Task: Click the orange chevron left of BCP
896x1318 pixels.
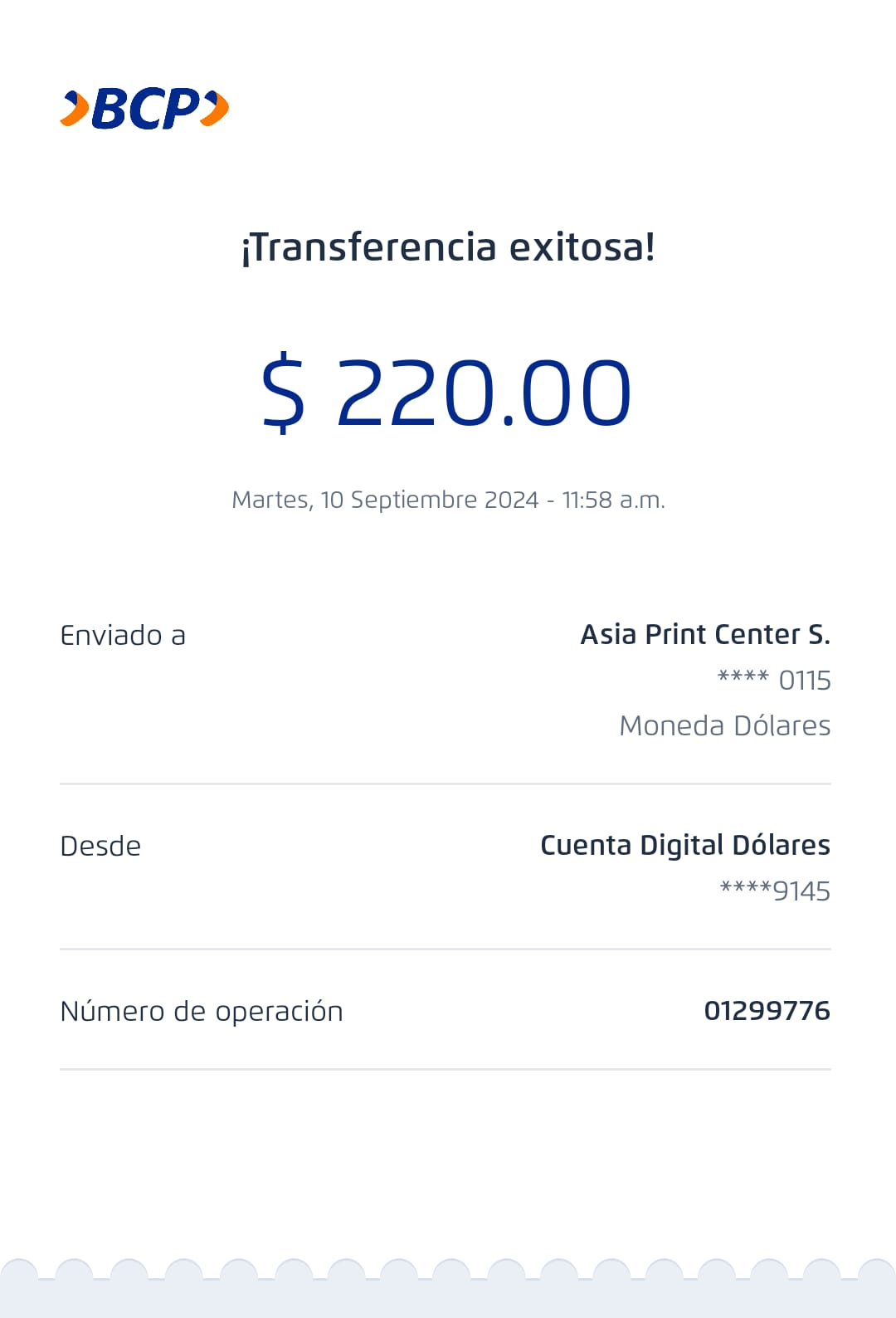Action: click(x=75, y=110)
